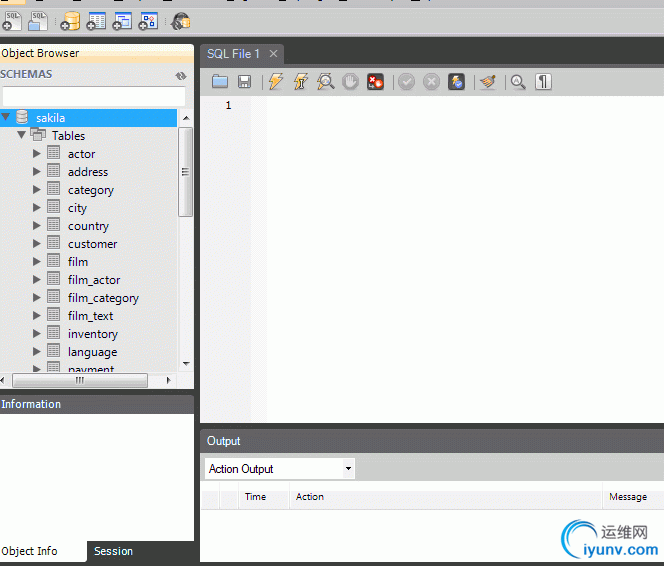Click the reconnect to DBMS icon
The height and width of the screenshot is (566, 664).
pyautogui.click(x=180, y=21)
